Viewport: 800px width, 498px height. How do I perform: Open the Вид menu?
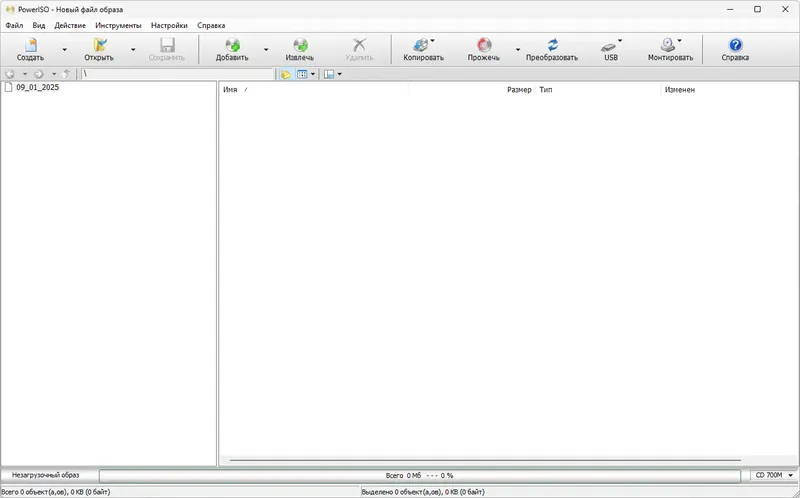[39, 25]
